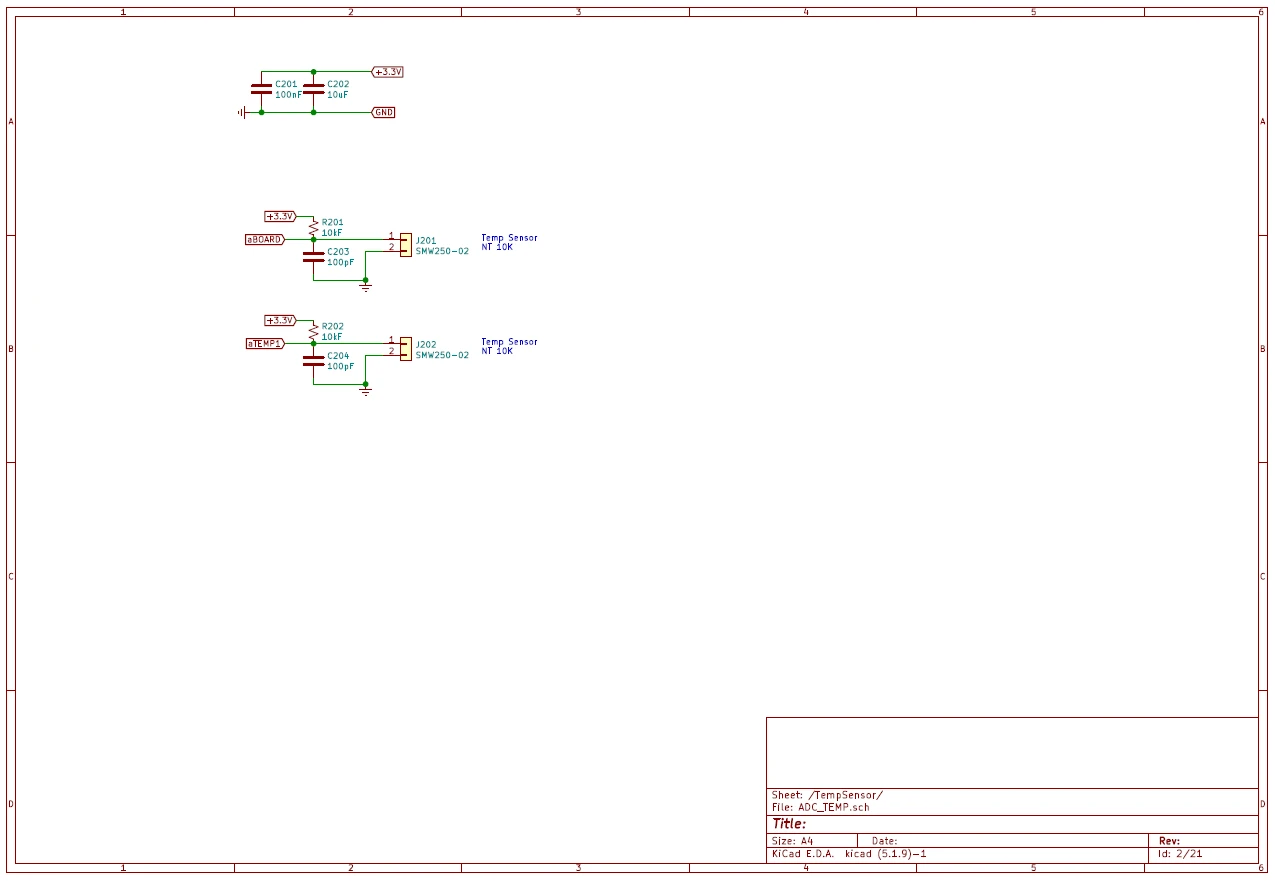The width and height of the screenshot is (1275, 882).
Task: Click the J201 reference text
Action: tap(426, 241)
